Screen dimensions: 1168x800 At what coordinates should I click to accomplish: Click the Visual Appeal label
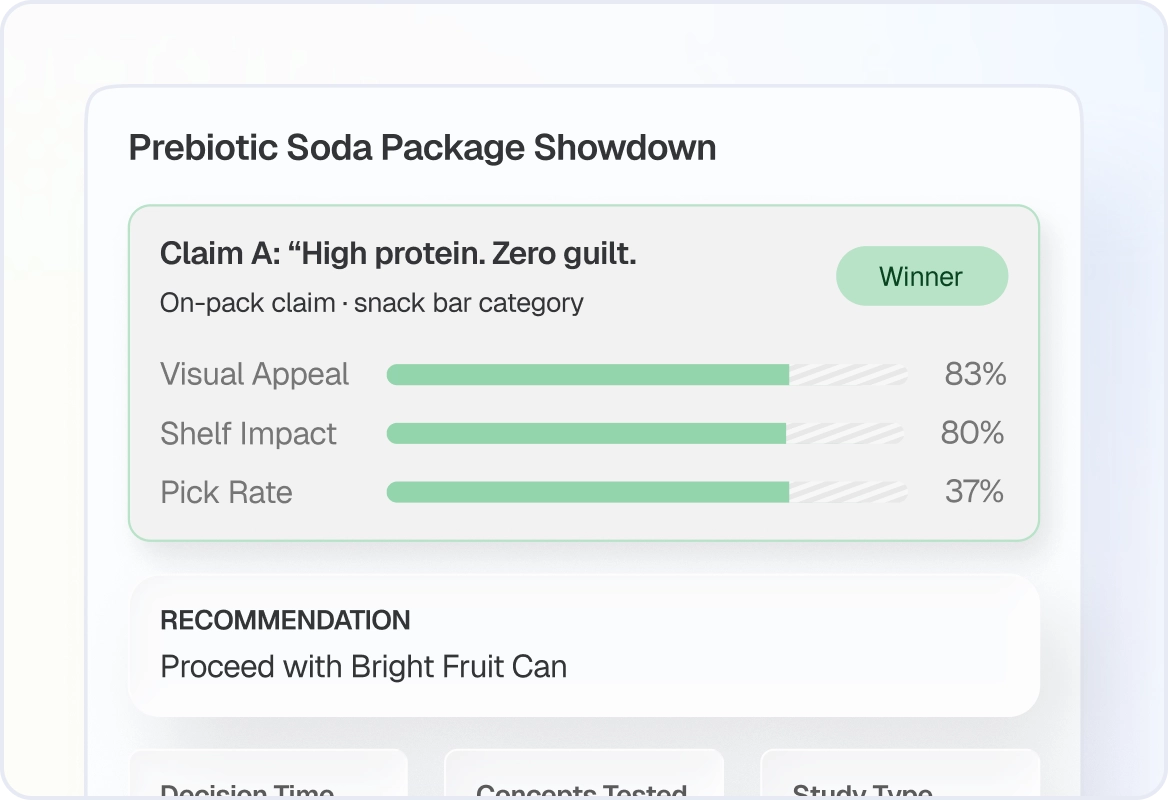click(x=254, y=374)
